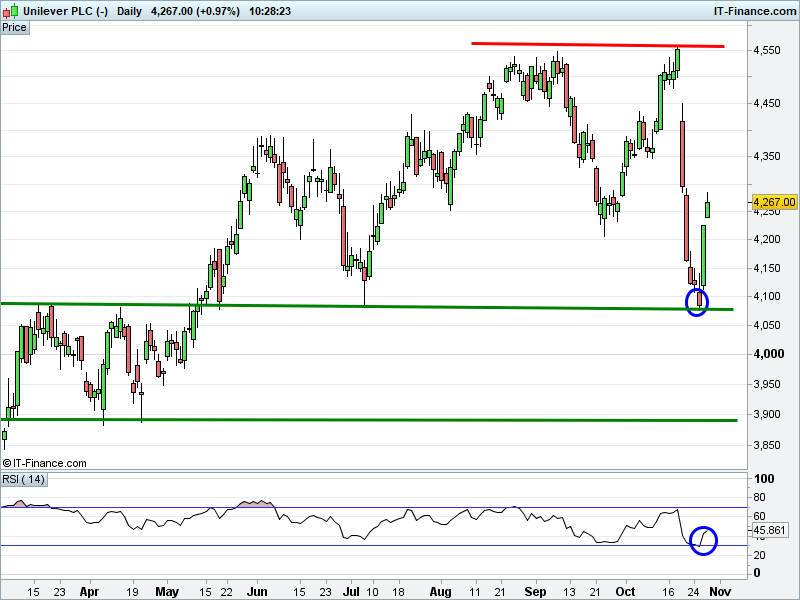Click the 4,267.00 (+0.97%) price readout
800x600 pixels.
(195, 11)
